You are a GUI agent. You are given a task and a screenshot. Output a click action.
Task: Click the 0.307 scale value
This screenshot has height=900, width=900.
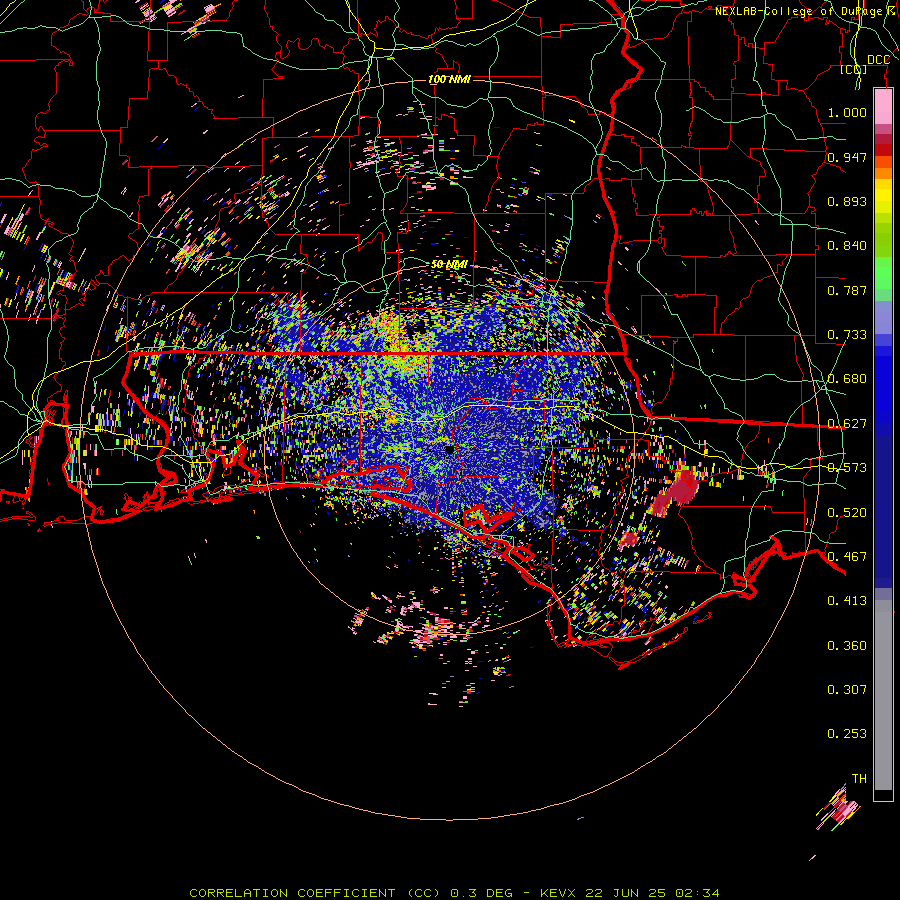coord(847,690)
